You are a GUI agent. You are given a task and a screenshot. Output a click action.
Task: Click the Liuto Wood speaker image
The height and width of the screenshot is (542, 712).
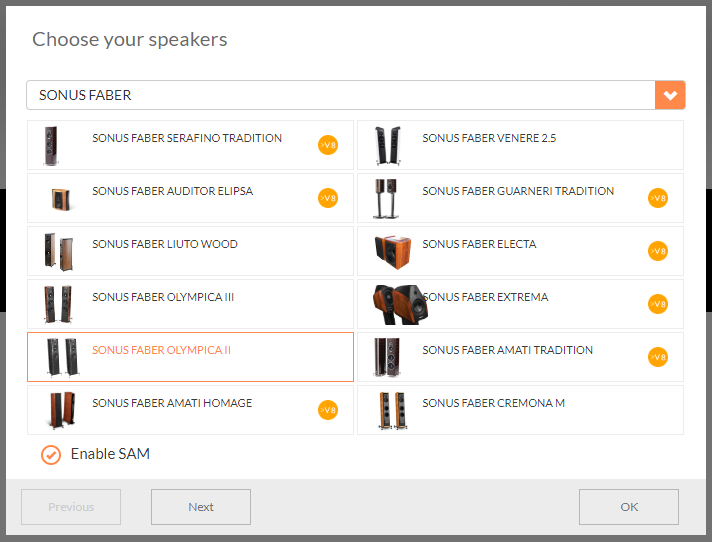coord(59,252)
